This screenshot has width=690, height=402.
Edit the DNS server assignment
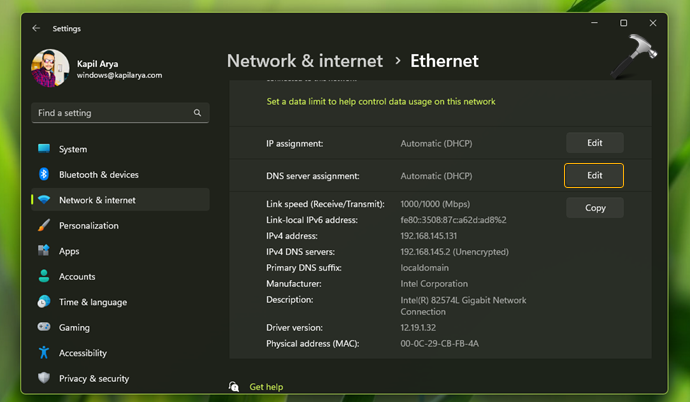coord(594,175)
